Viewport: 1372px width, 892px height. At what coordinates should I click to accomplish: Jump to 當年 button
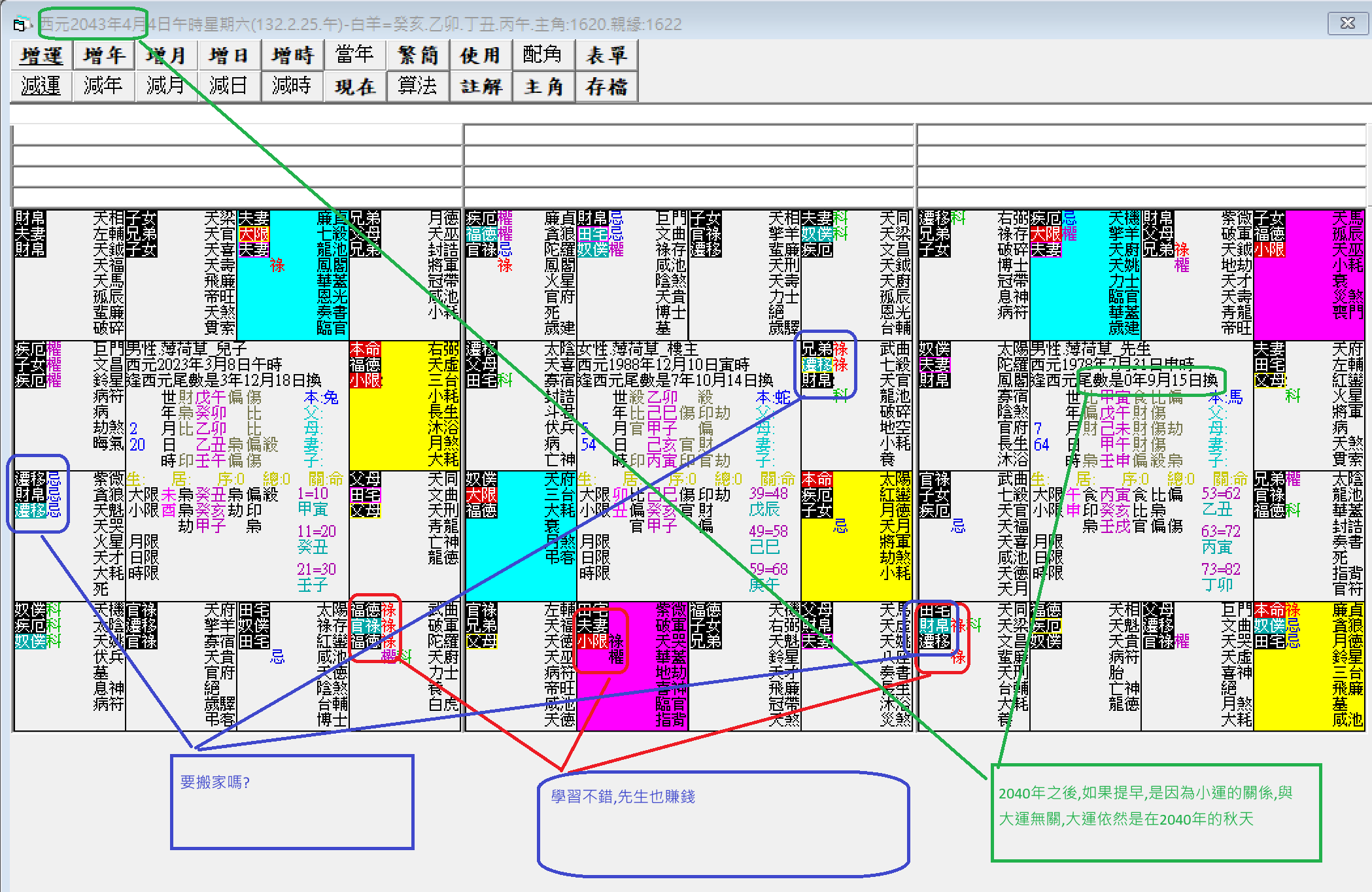pyautogui.click(x=354, y=56)
